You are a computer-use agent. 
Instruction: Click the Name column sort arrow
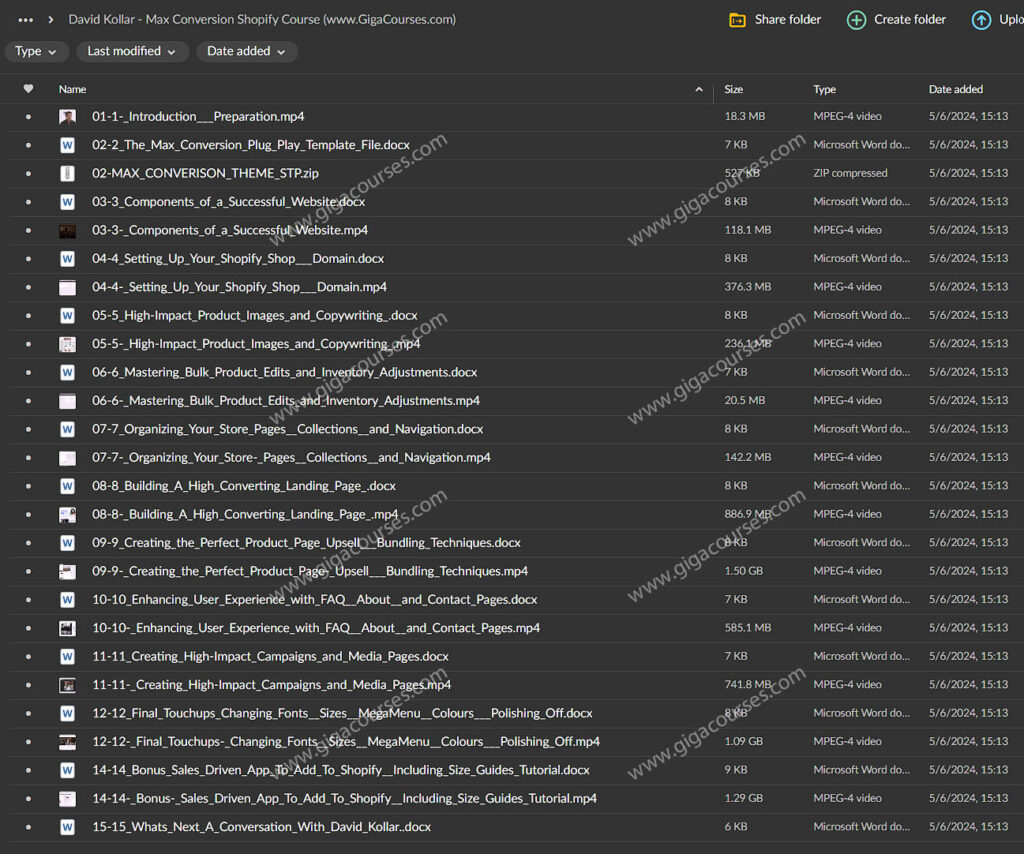pyautogui.click(x=698, y=90)
